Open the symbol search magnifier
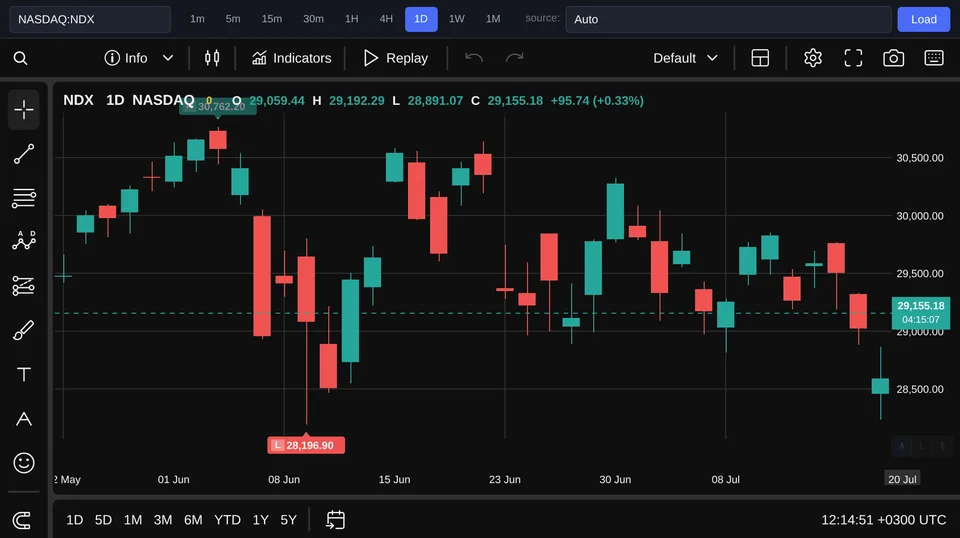 point(20,58)
